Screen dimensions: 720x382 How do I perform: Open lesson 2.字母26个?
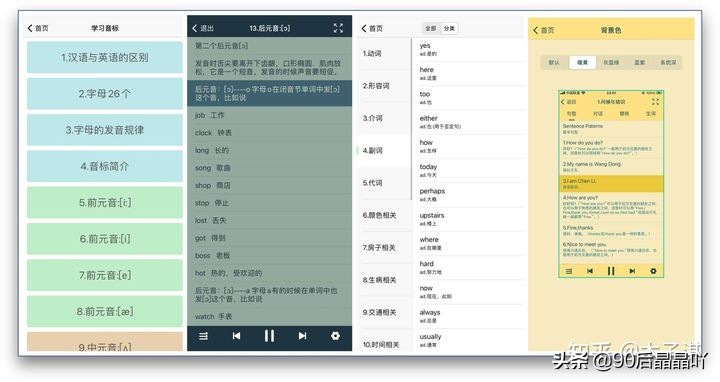(105, 94)
